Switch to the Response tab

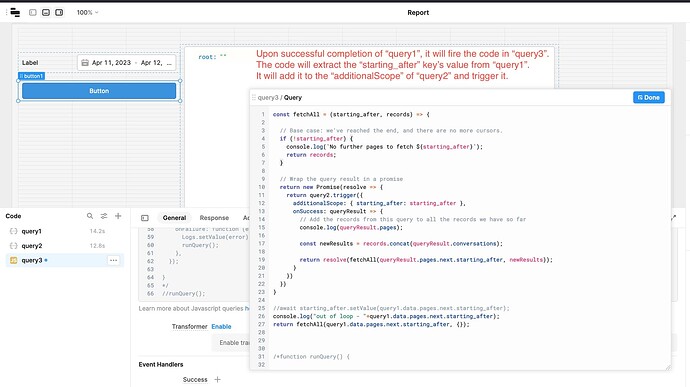click(x=214, y=218)
